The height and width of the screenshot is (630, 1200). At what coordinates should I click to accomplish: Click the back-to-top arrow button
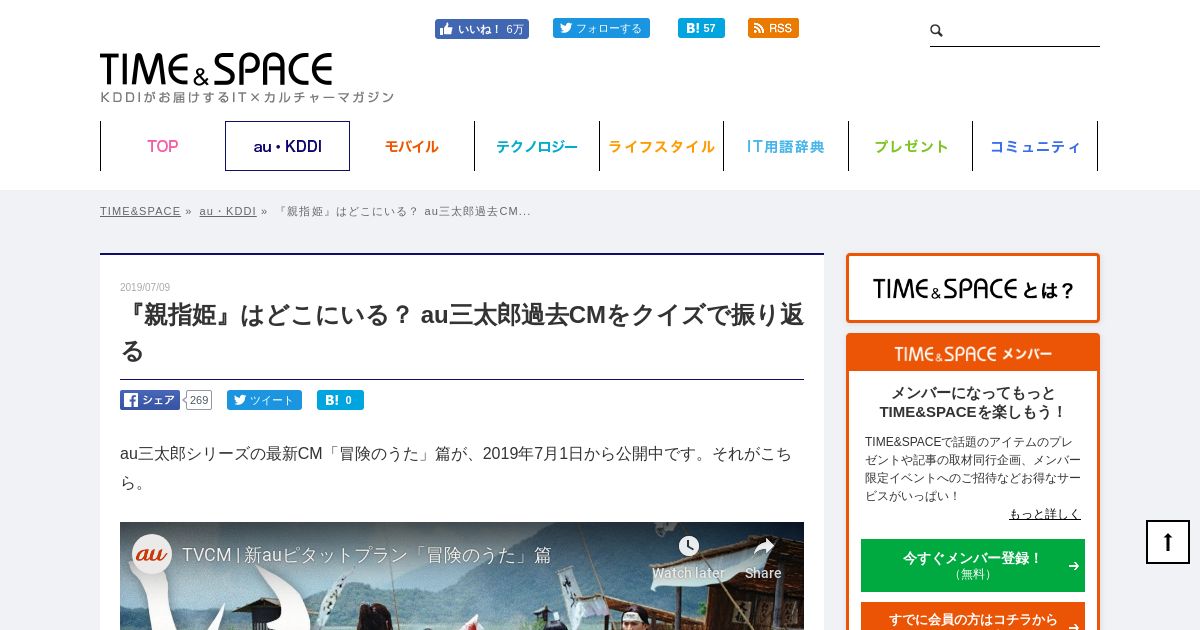[x=1168, y=542]
